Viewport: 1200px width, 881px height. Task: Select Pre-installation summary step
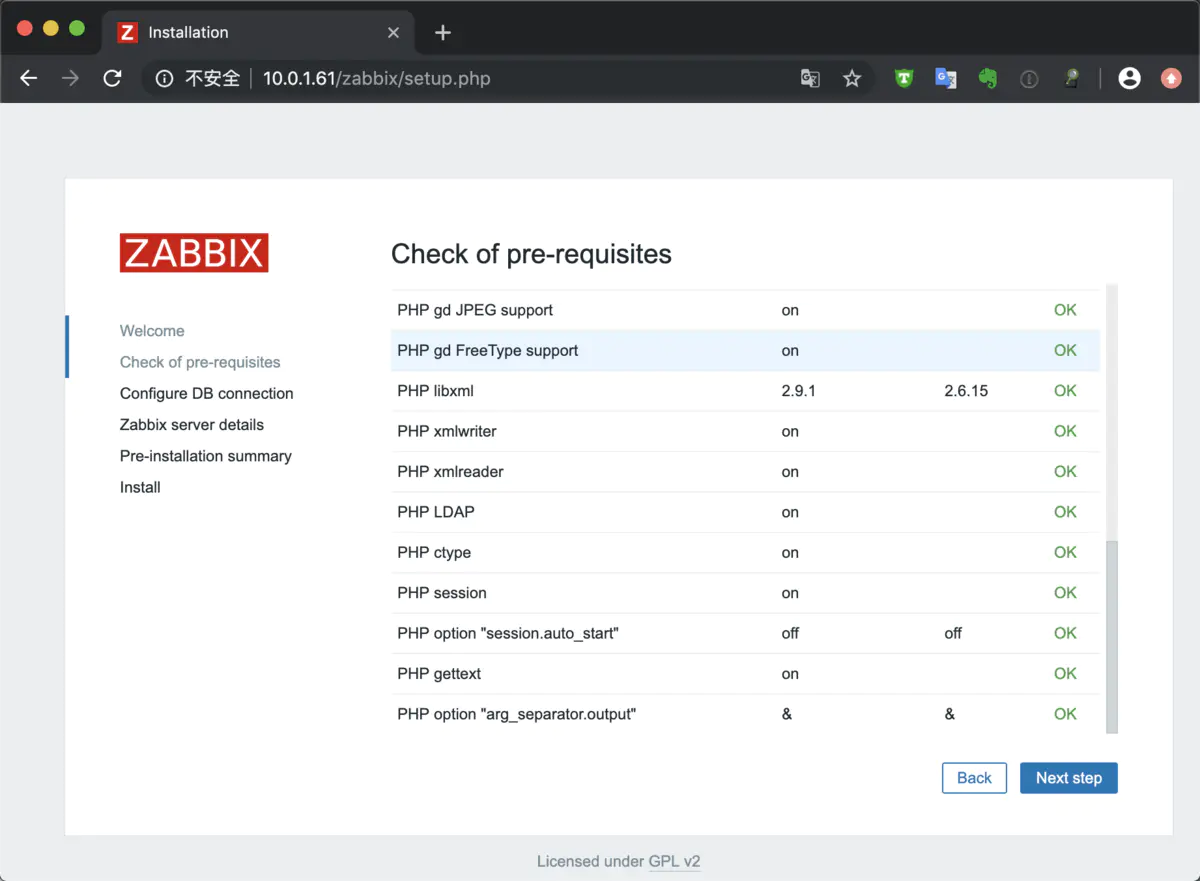(x=206, y=456)
